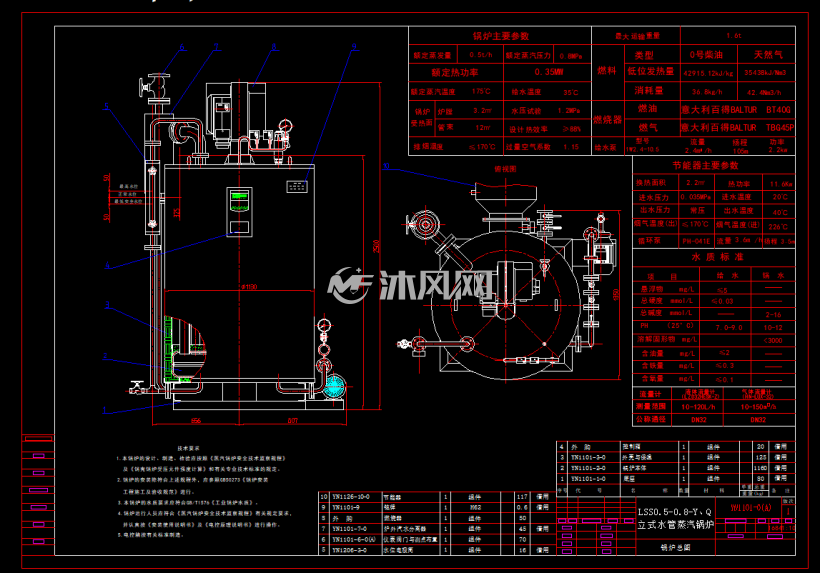
Task: Select the 天然气 fuel type cell
Action: 768,55
